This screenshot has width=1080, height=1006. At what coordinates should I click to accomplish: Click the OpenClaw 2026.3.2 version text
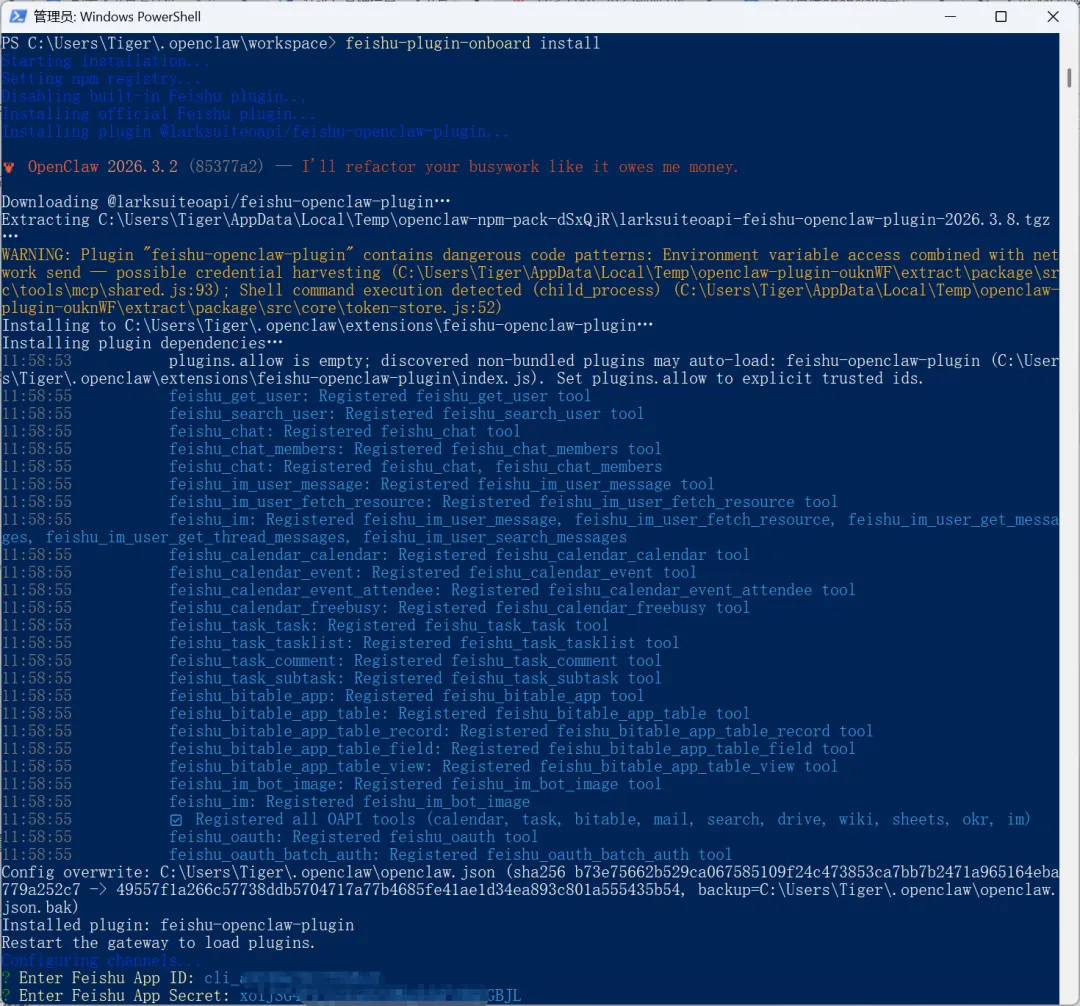tap(103, 167)
